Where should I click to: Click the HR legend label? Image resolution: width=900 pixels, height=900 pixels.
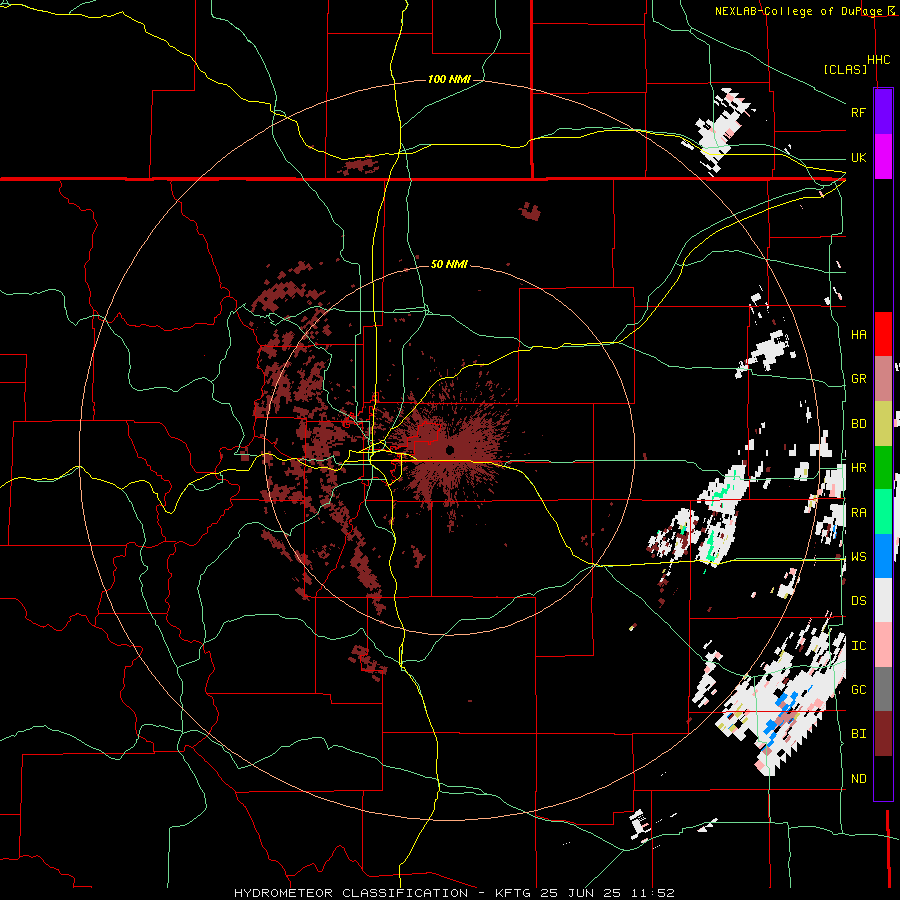pos(858,468)
